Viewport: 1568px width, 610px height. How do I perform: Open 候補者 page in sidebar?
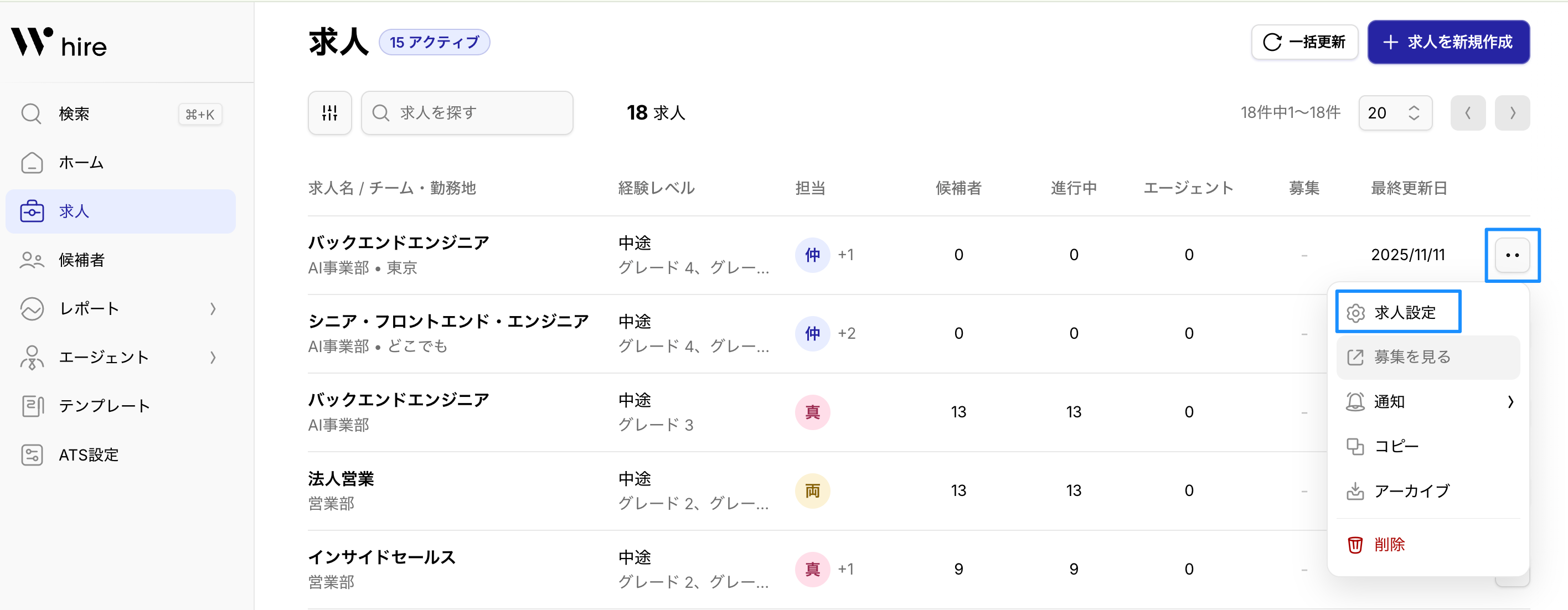coord(81,260)
